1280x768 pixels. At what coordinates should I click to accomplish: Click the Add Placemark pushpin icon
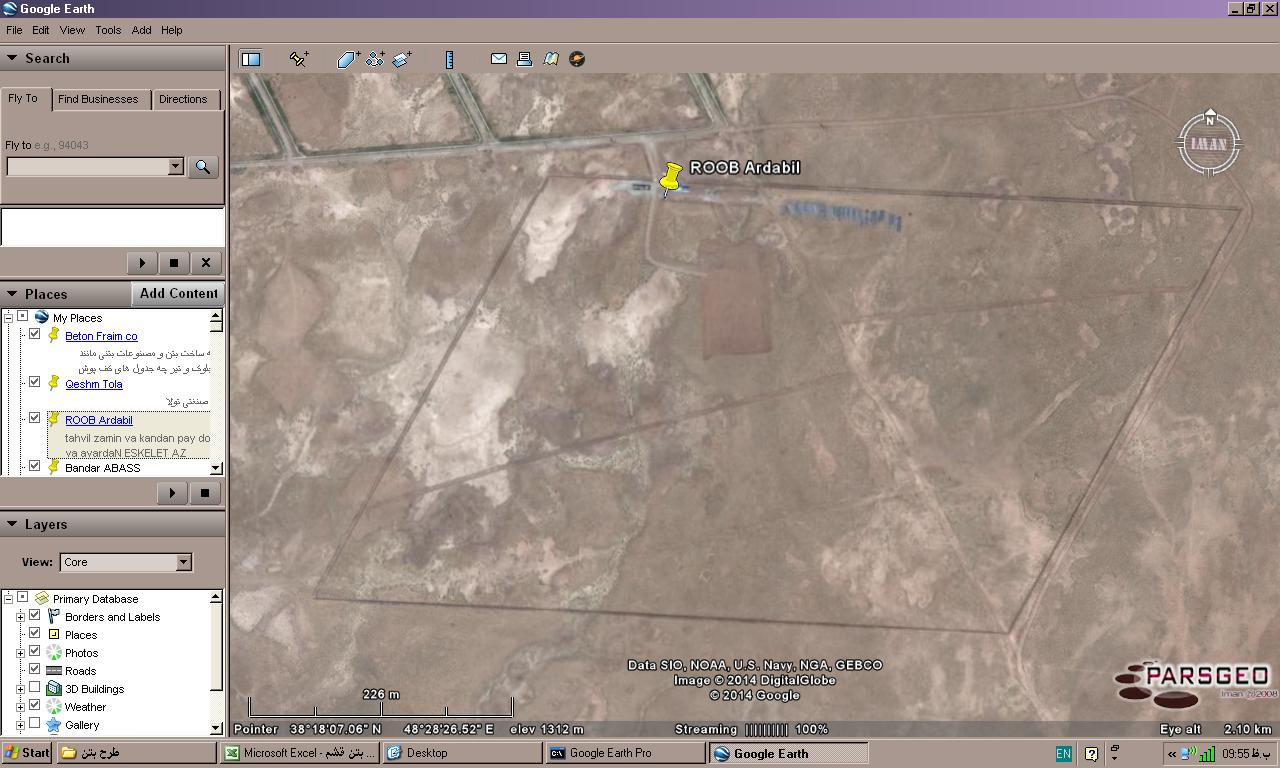coord(298,59)
